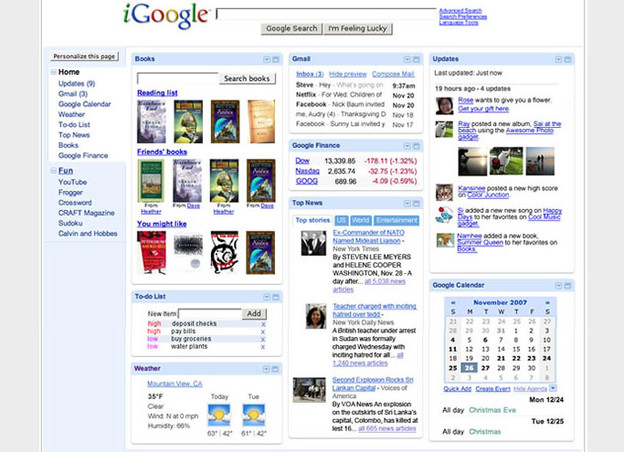Viewport: 624px width, 452px height.
Task: Select Updates (9) in the sidebar
Action: pos(76,84)
